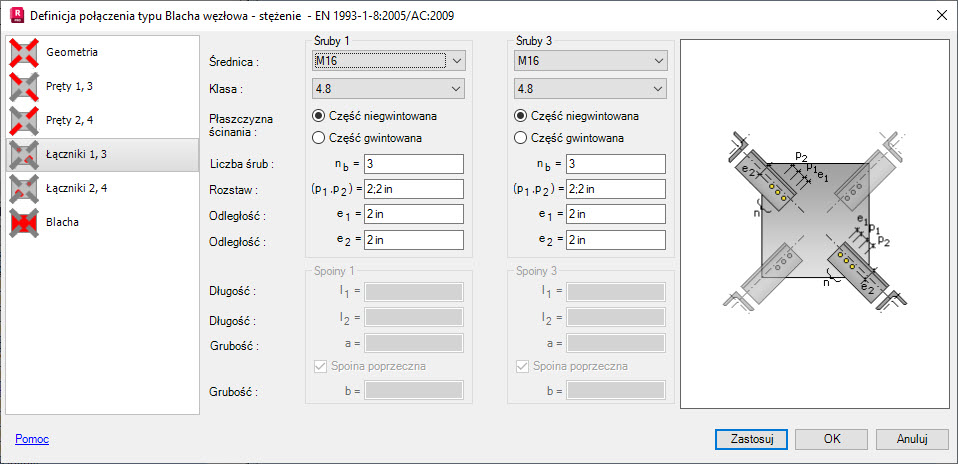Open the Pomoc help link
This screenshot has width=958, height=464.
coord(32,439)
